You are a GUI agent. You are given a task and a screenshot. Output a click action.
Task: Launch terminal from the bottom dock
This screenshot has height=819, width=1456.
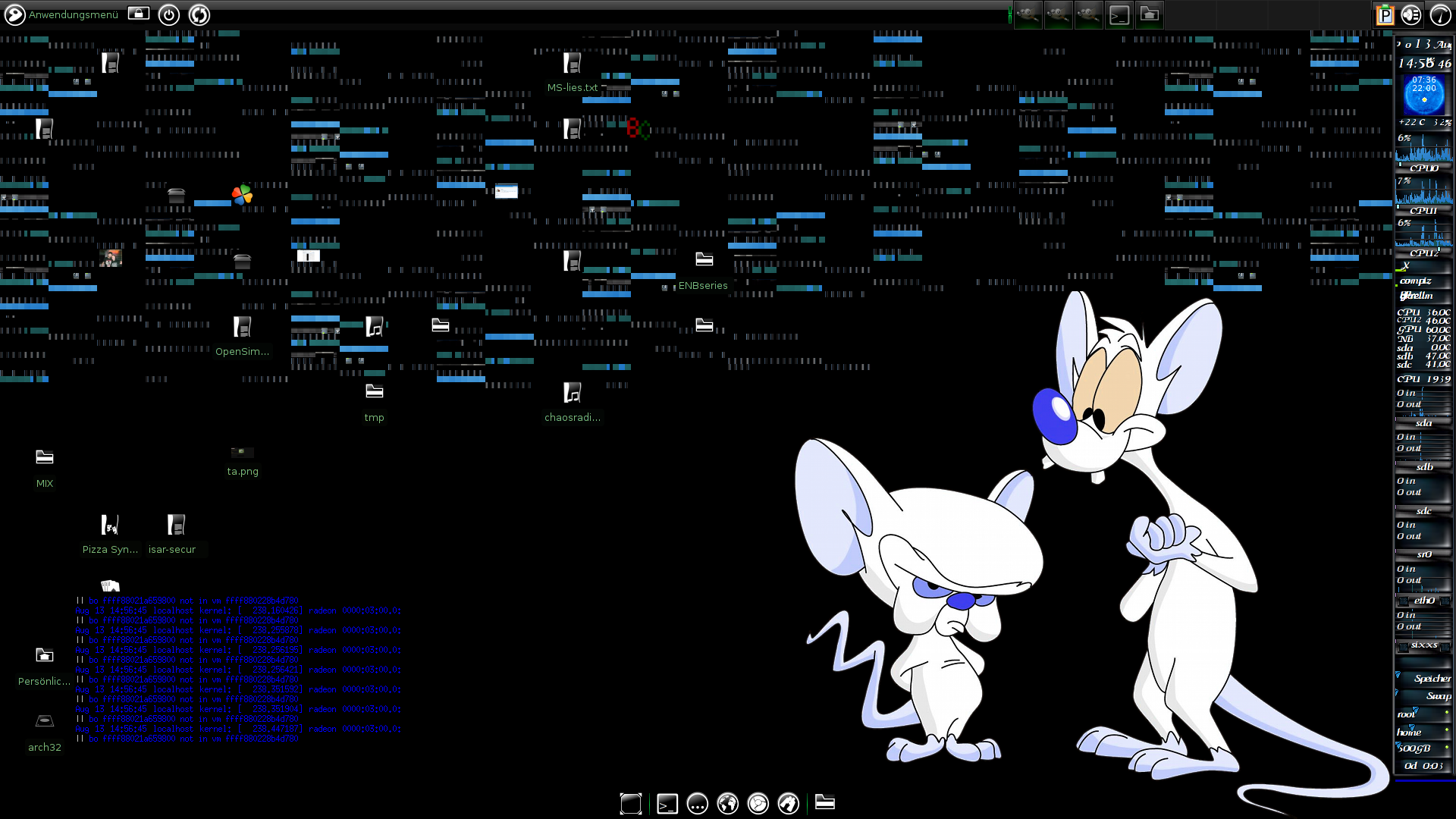667,803
